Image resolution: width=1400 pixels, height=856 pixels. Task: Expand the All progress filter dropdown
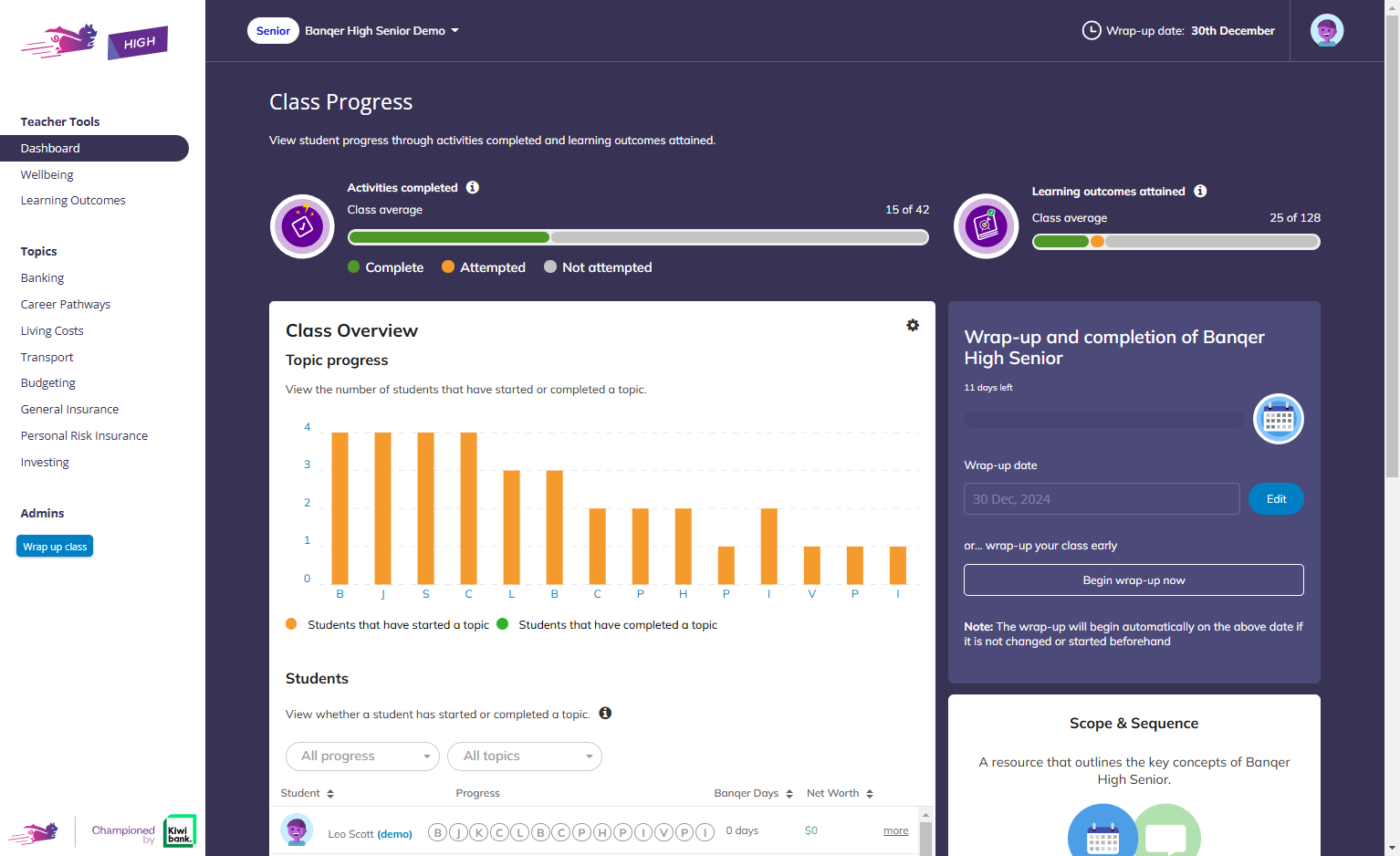363,757
